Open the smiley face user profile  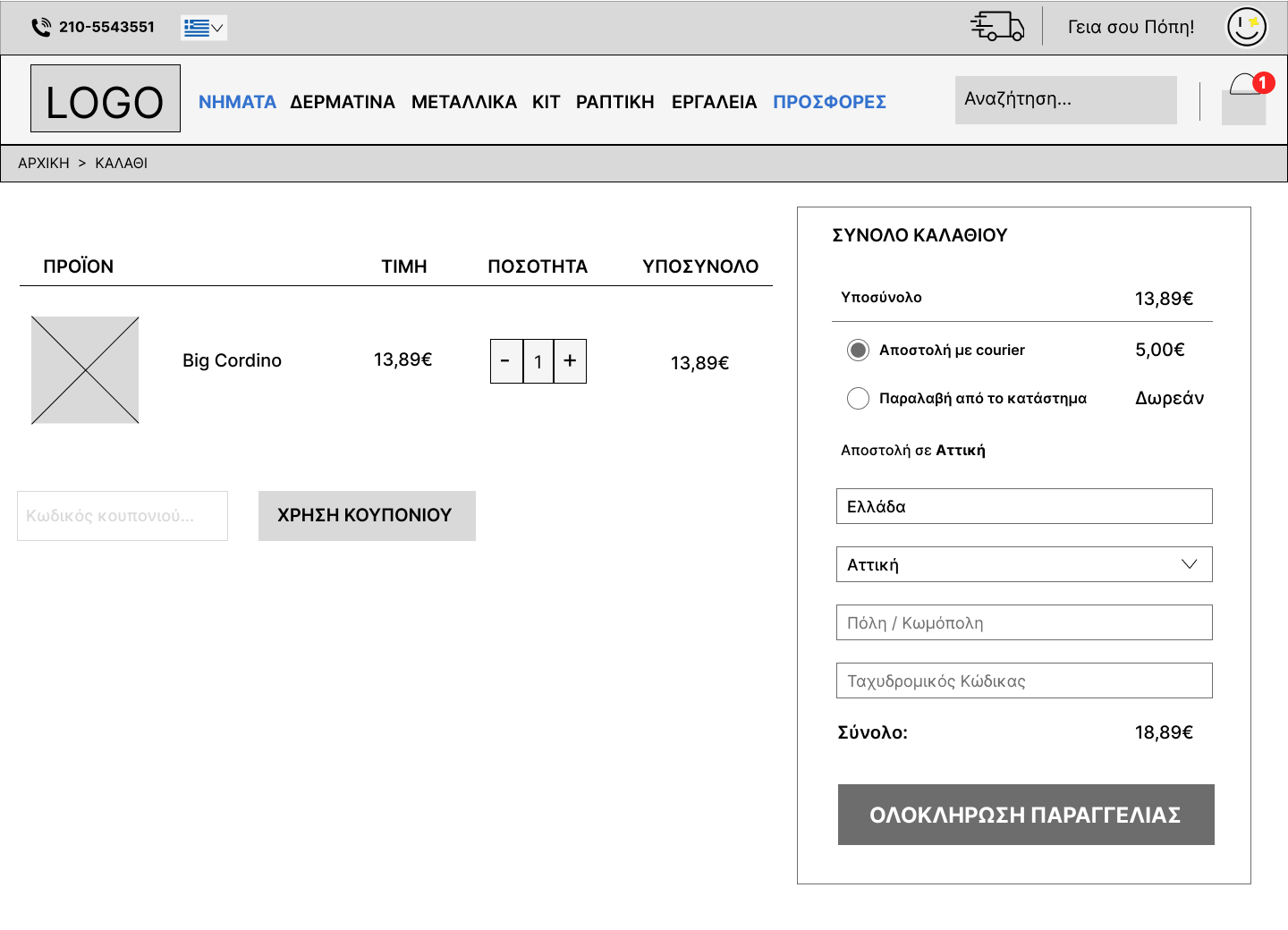[1246, 27]
